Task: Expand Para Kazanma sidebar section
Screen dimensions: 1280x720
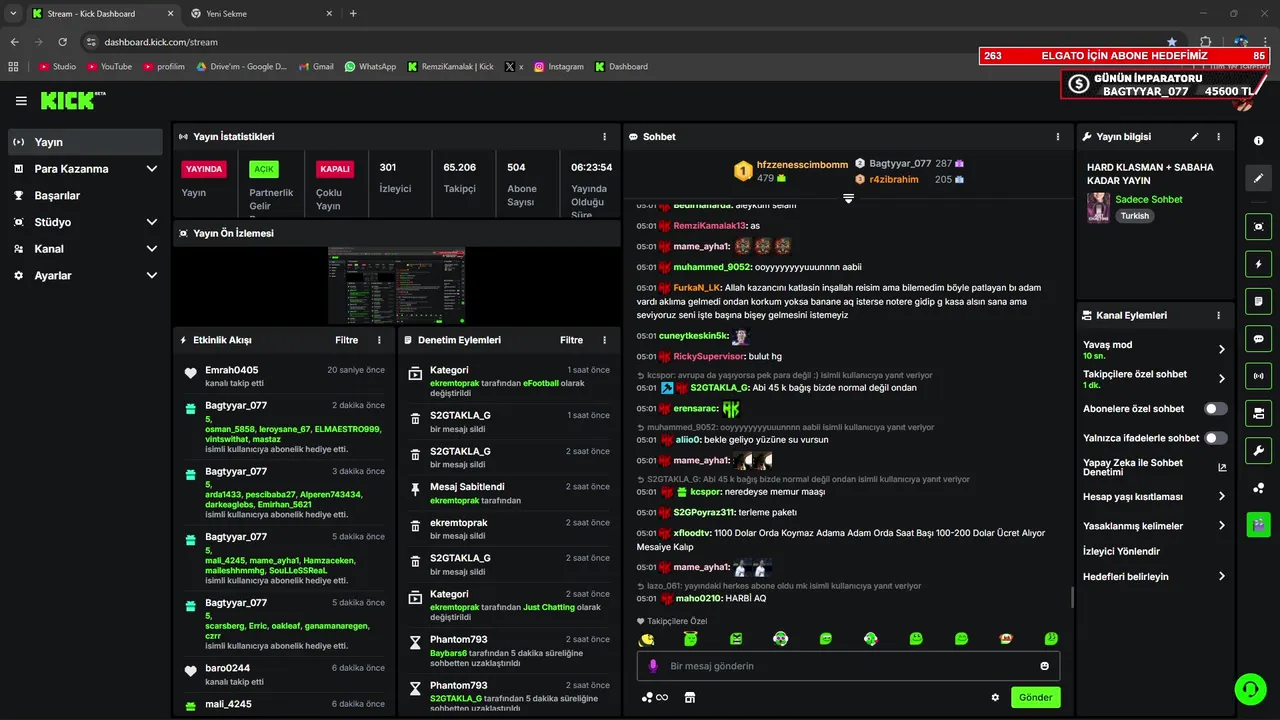Action: coord(152,169)
